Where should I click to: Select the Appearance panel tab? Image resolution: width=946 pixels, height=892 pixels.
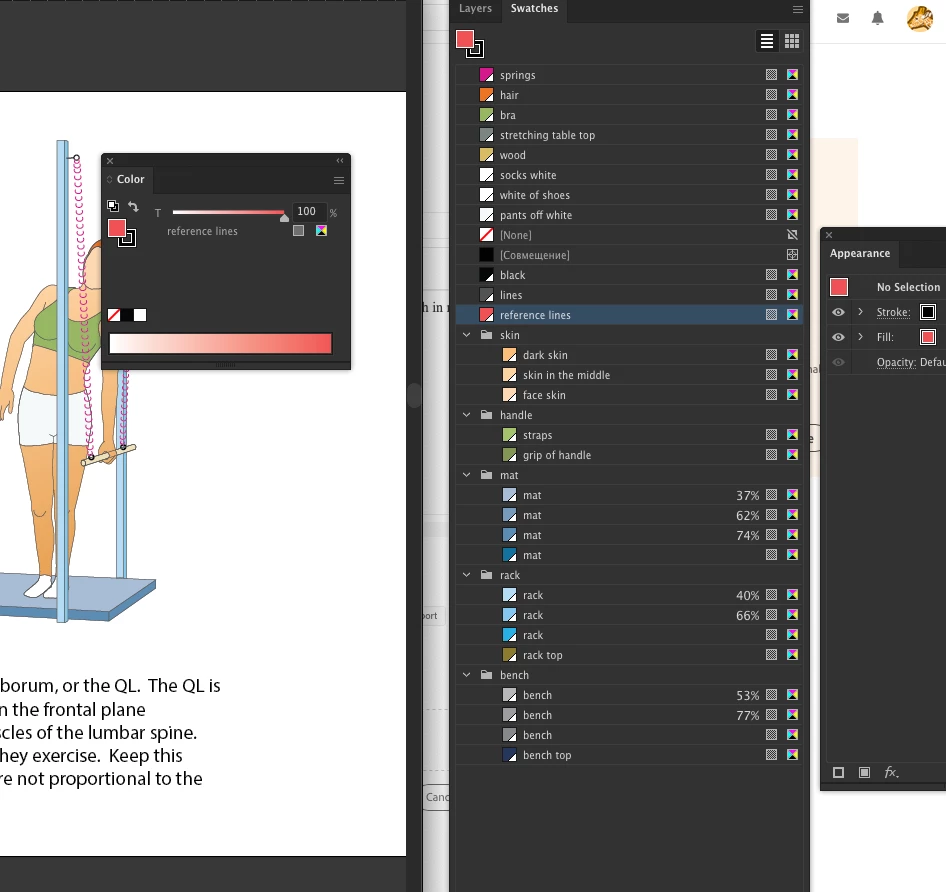coord(860,253)
